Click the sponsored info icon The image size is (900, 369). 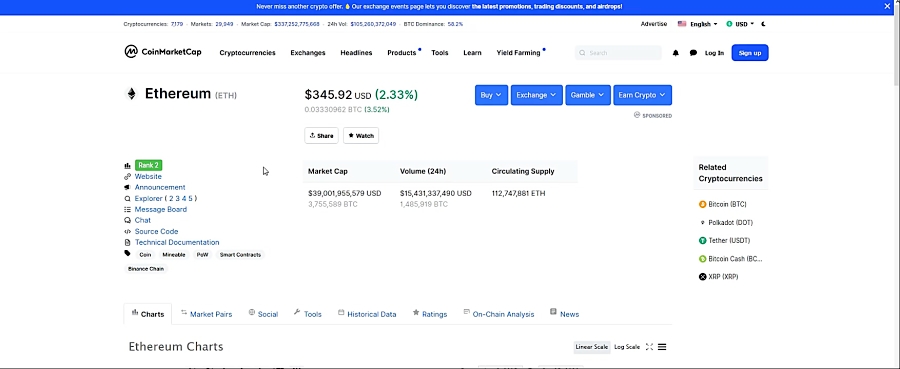(637, 115)
